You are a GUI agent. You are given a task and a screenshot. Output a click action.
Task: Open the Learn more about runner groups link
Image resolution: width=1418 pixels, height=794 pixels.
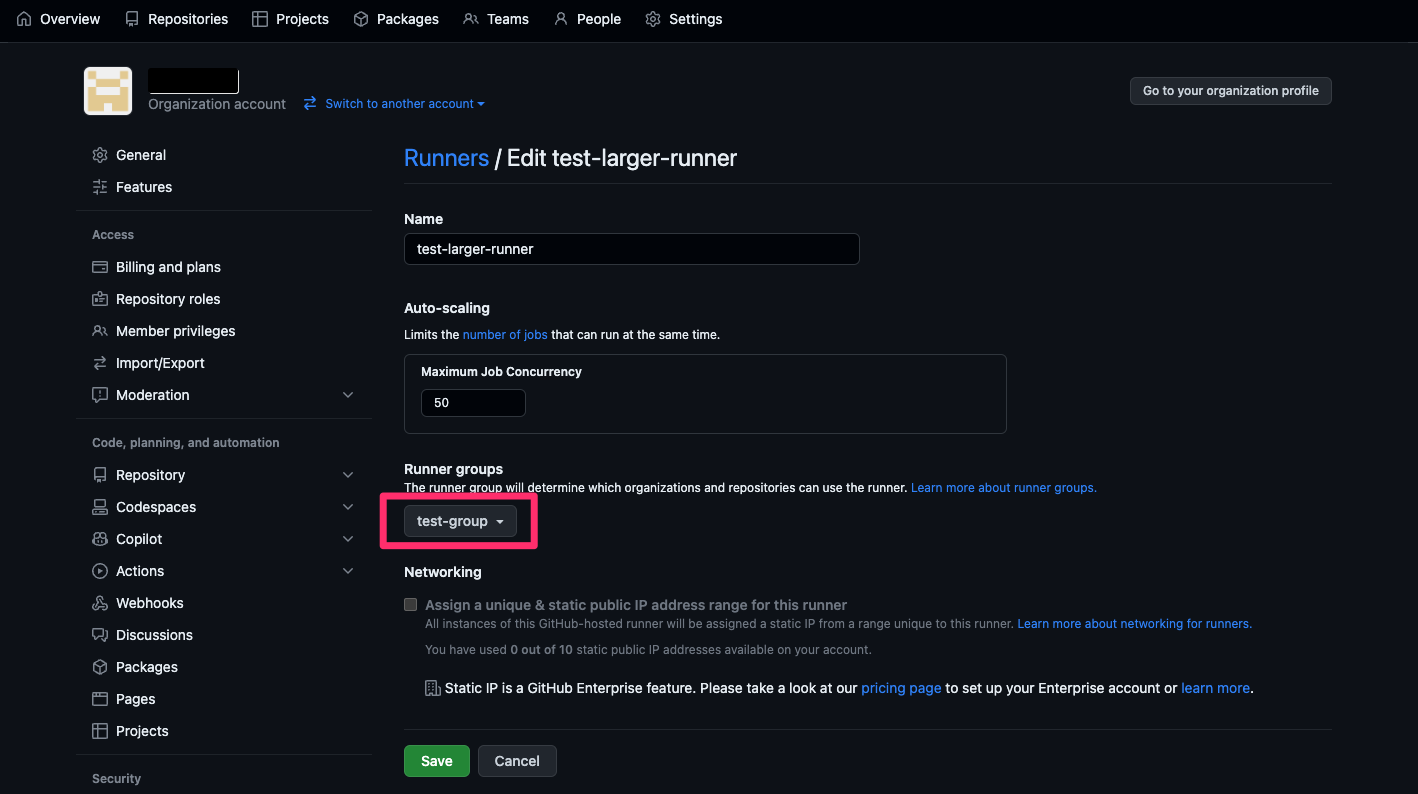pyautogui.click(x=1003, y=487)
